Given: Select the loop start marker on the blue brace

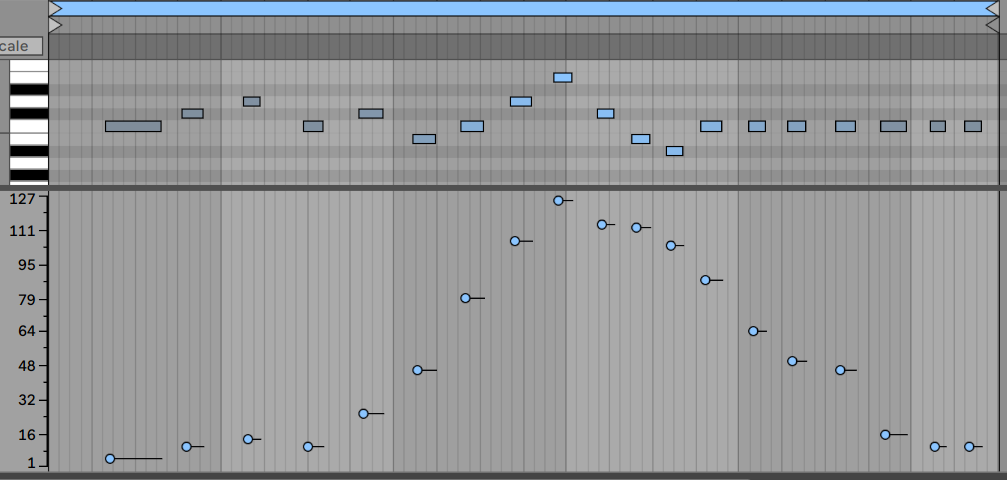Looking at the screenshot, I should click(55, 8).
